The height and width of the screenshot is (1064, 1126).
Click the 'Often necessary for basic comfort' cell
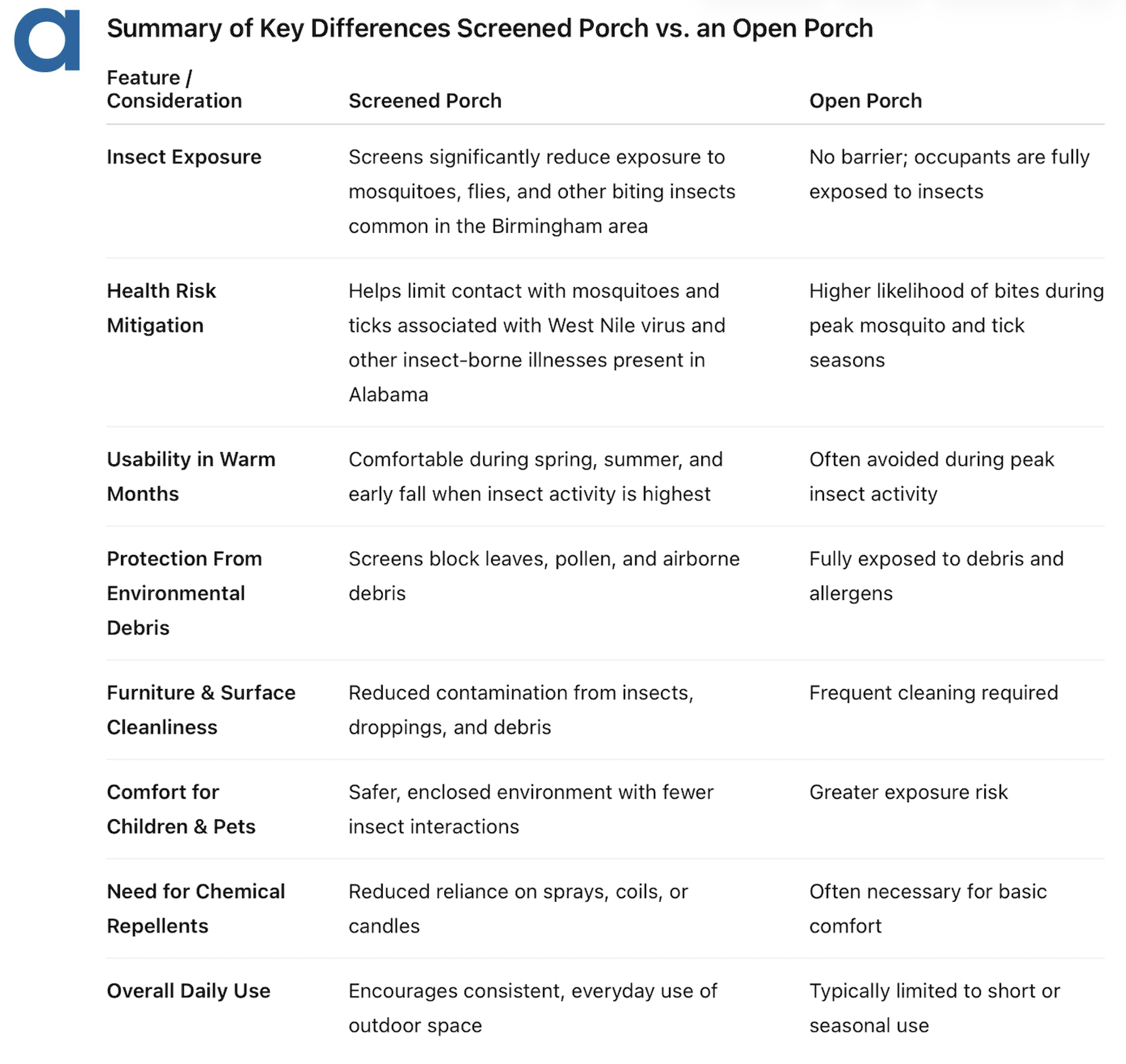point(928,909)
